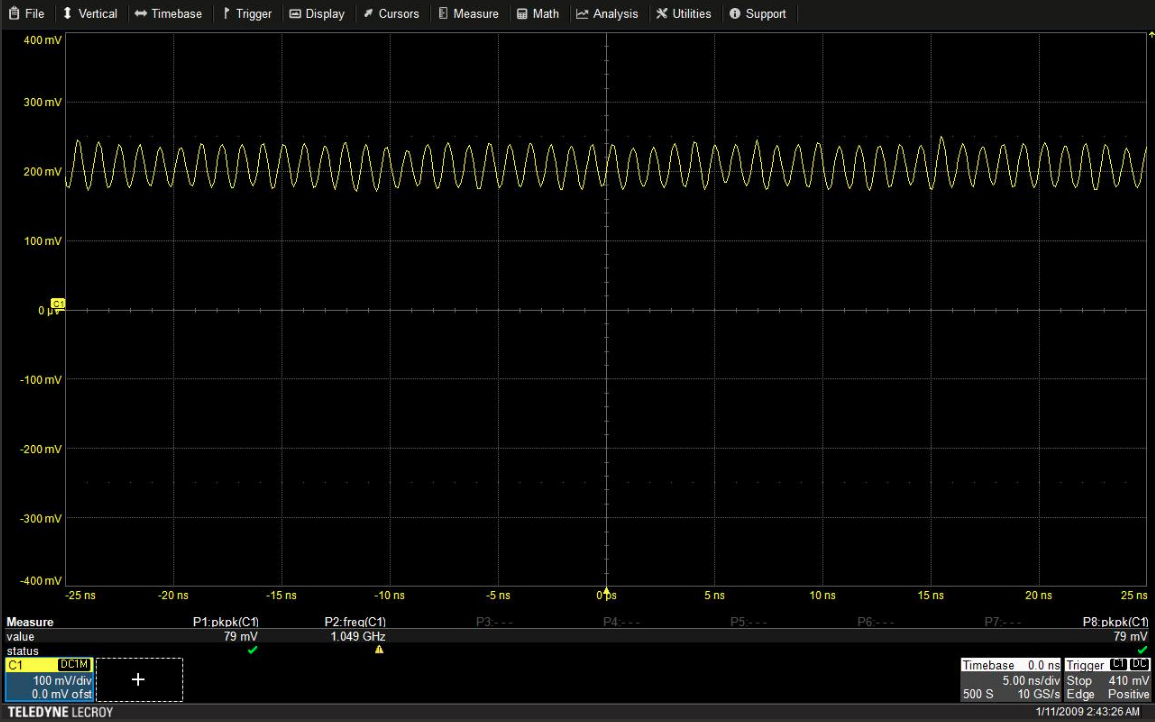Click the date and time display
The width and height of the screenshot is (1155, 722).
[1087, 712]
